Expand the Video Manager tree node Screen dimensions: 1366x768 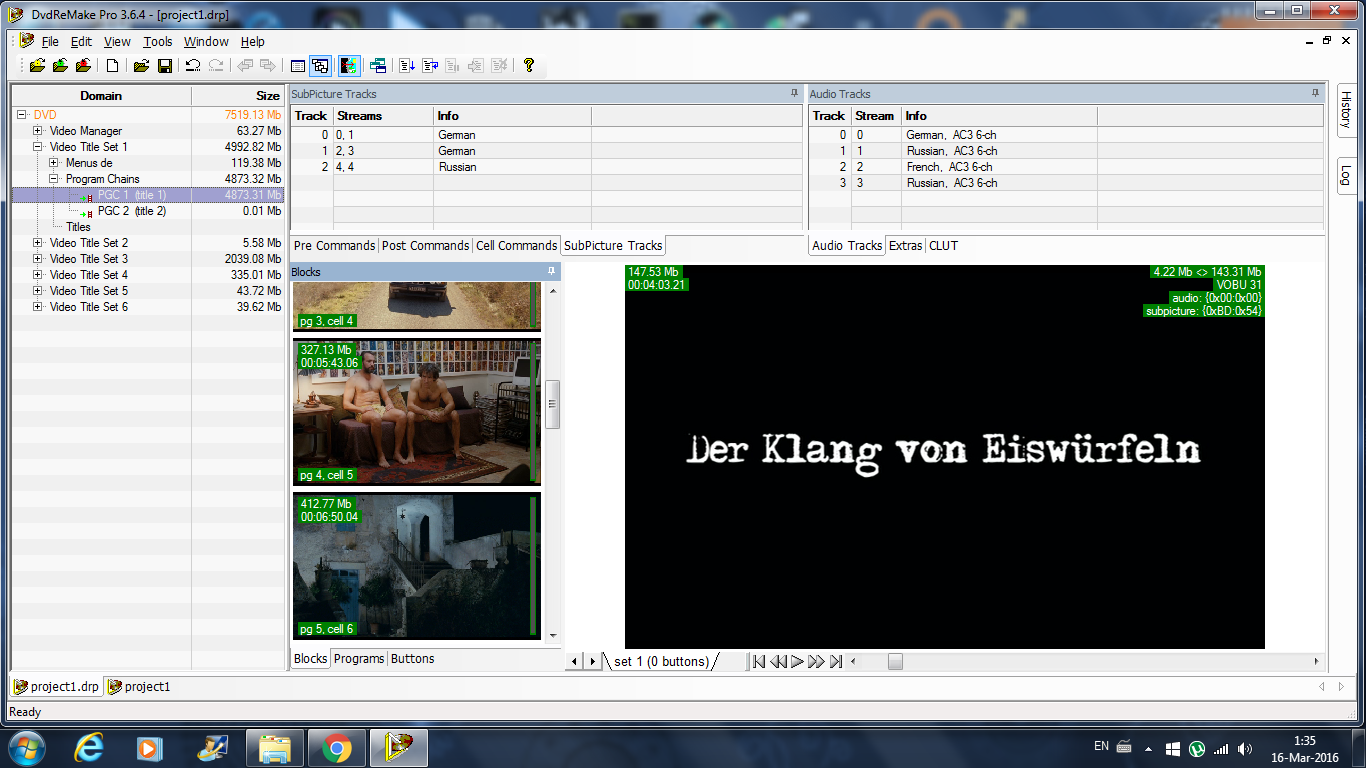click(38, 131)
